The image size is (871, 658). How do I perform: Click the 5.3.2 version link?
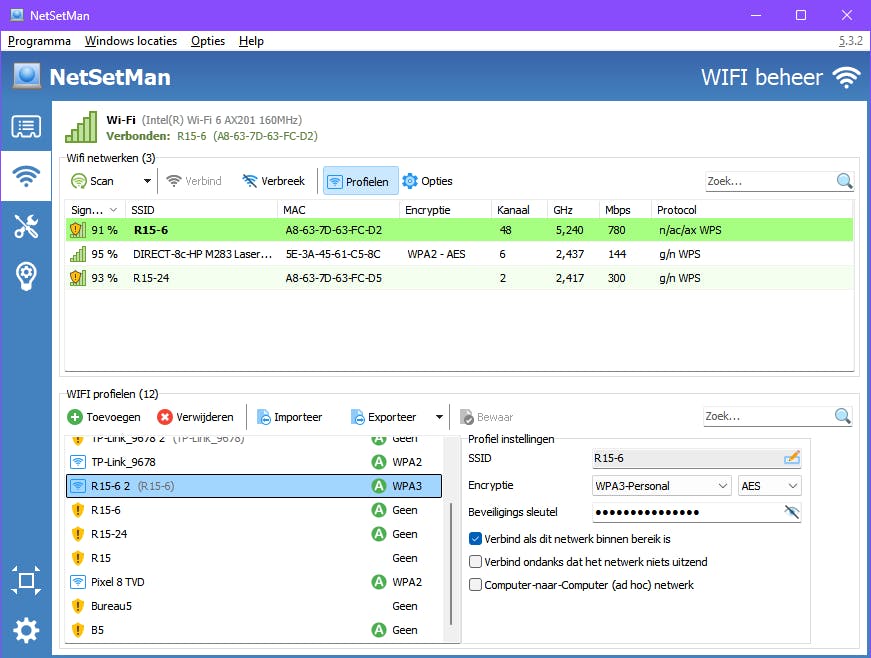coord(850,41)
